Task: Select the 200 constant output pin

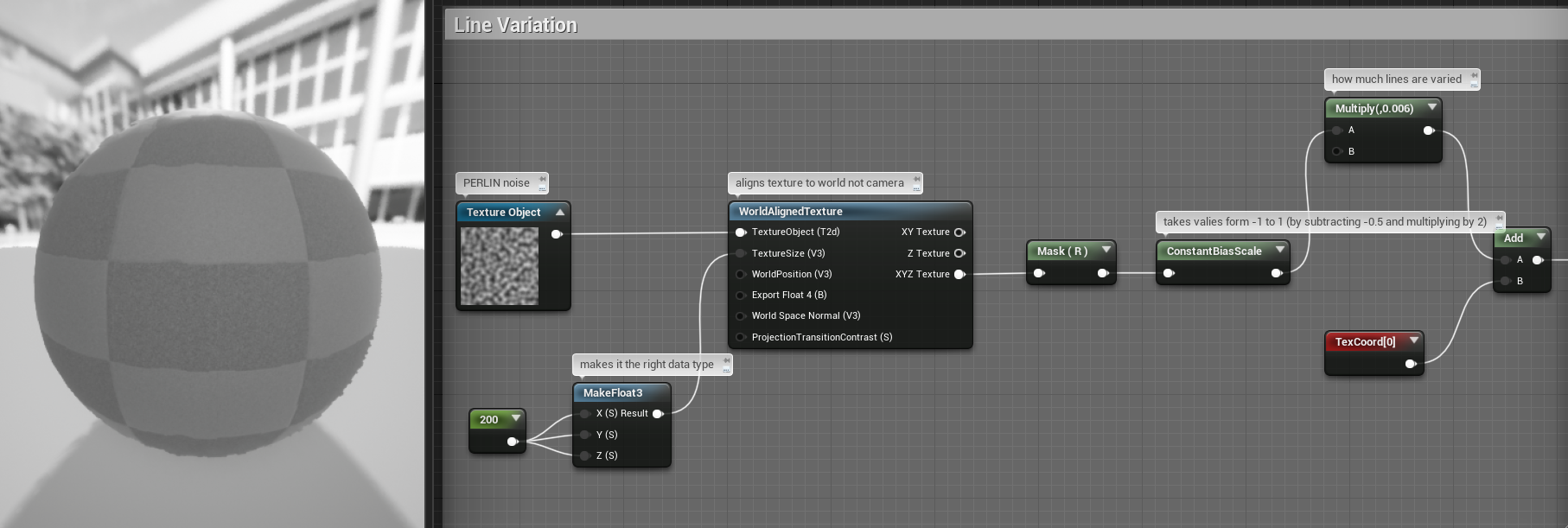Action: [x=513, y=442]
